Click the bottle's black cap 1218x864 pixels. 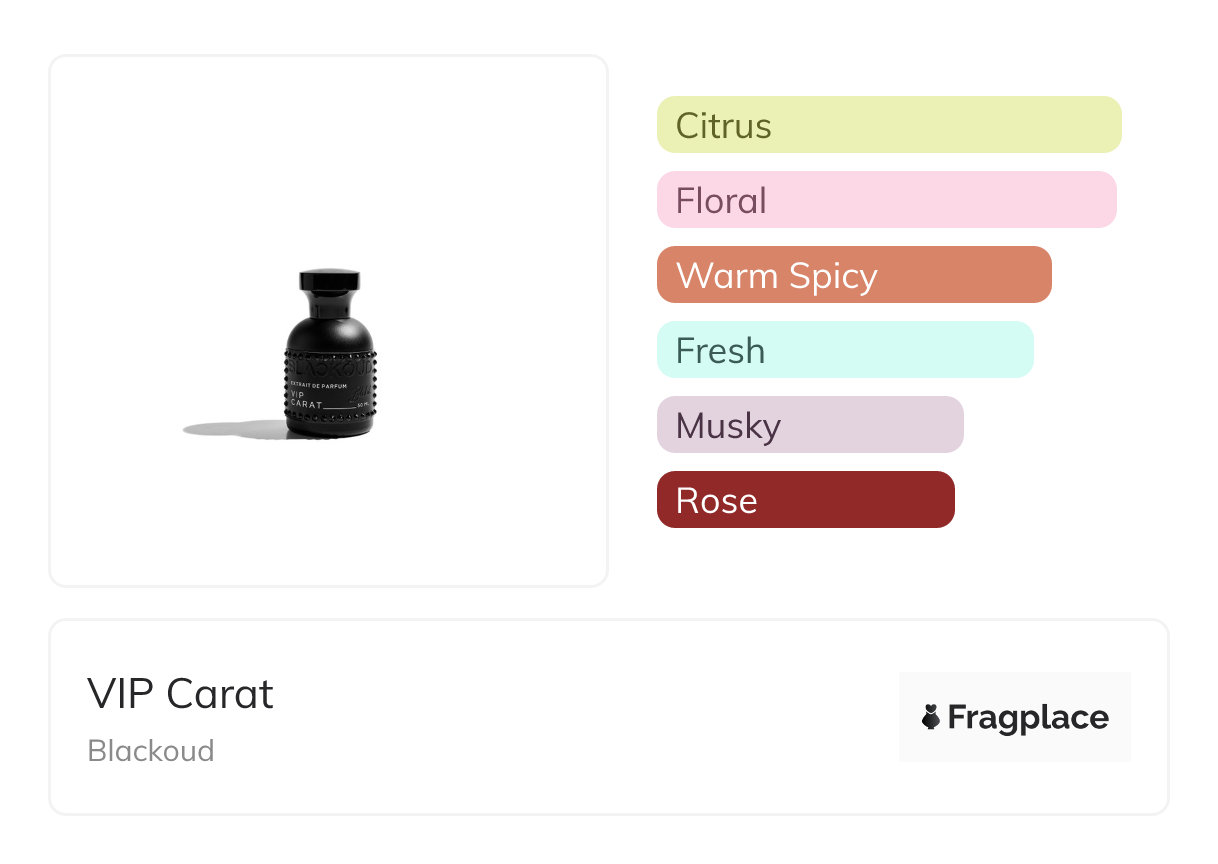[330, 281]
